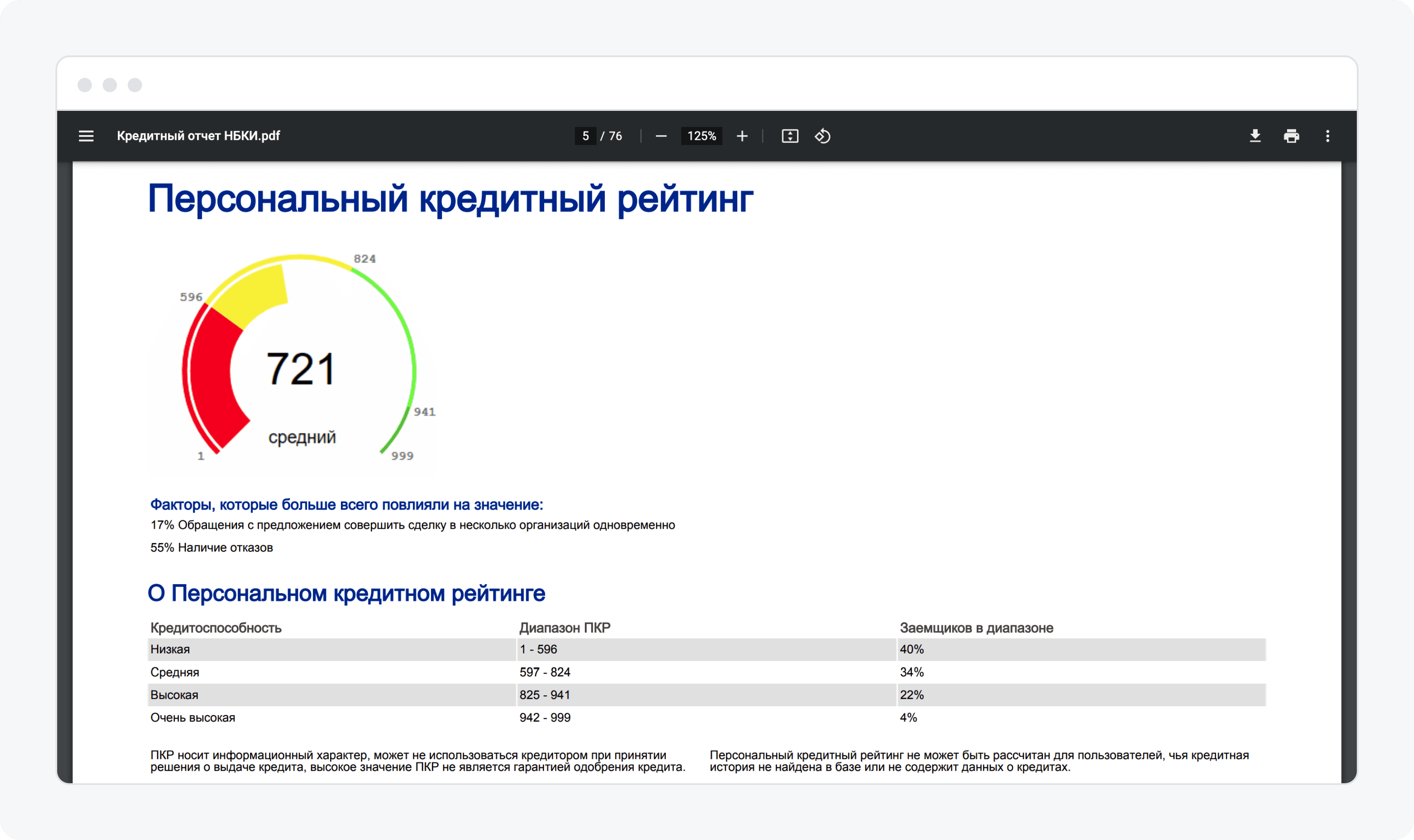Open the PDF sidebar hamburger menu
Screen dimensions: 1414x840
[86, 136]
